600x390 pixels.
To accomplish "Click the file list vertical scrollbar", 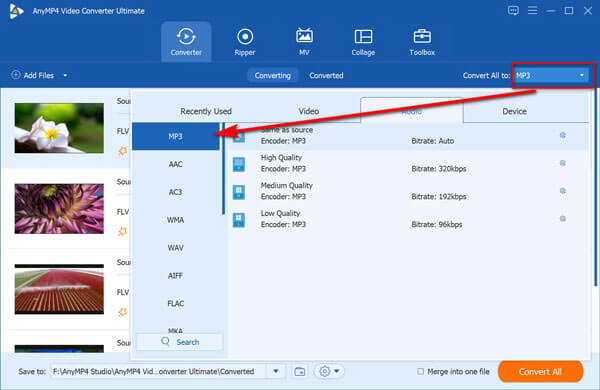I will 596,188.
